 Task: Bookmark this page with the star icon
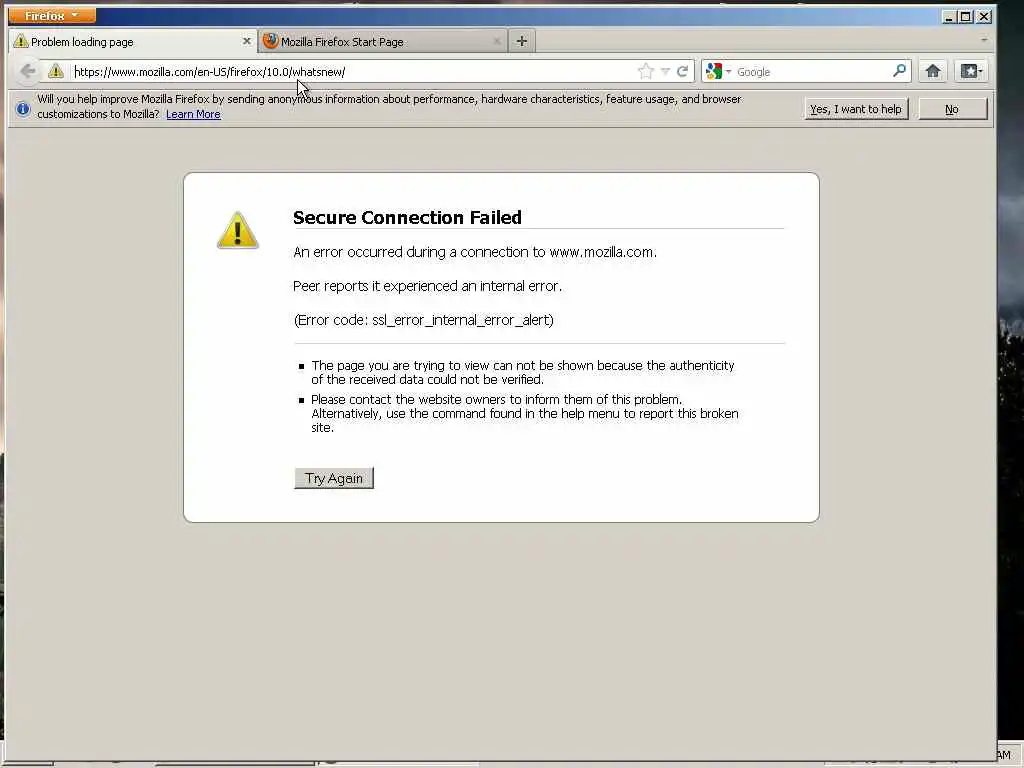(646, 71)
